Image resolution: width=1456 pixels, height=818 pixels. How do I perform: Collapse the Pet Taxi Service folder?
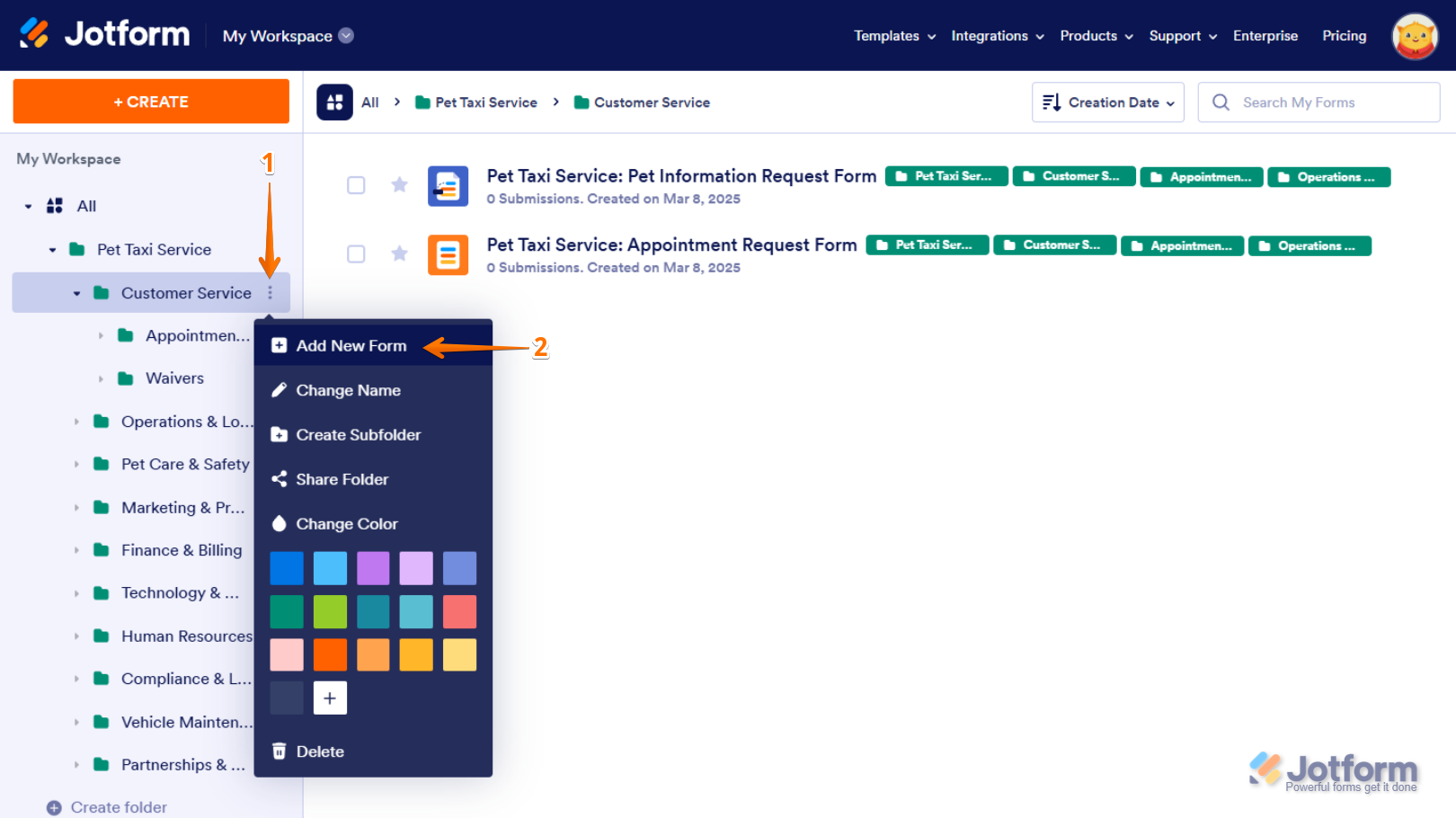pos(52,250)
